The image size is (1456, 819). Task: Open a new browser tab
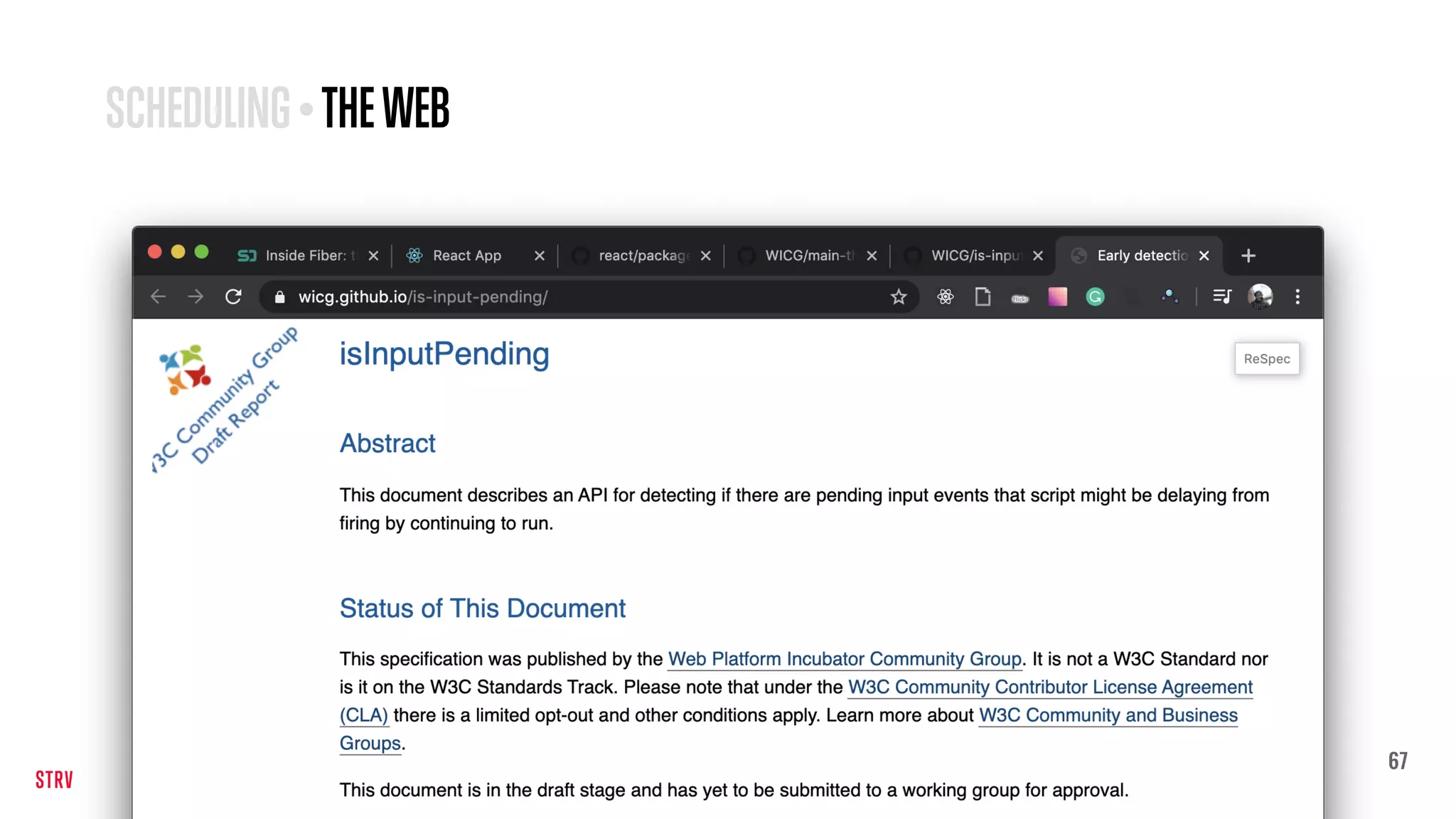coord(1248,256)
